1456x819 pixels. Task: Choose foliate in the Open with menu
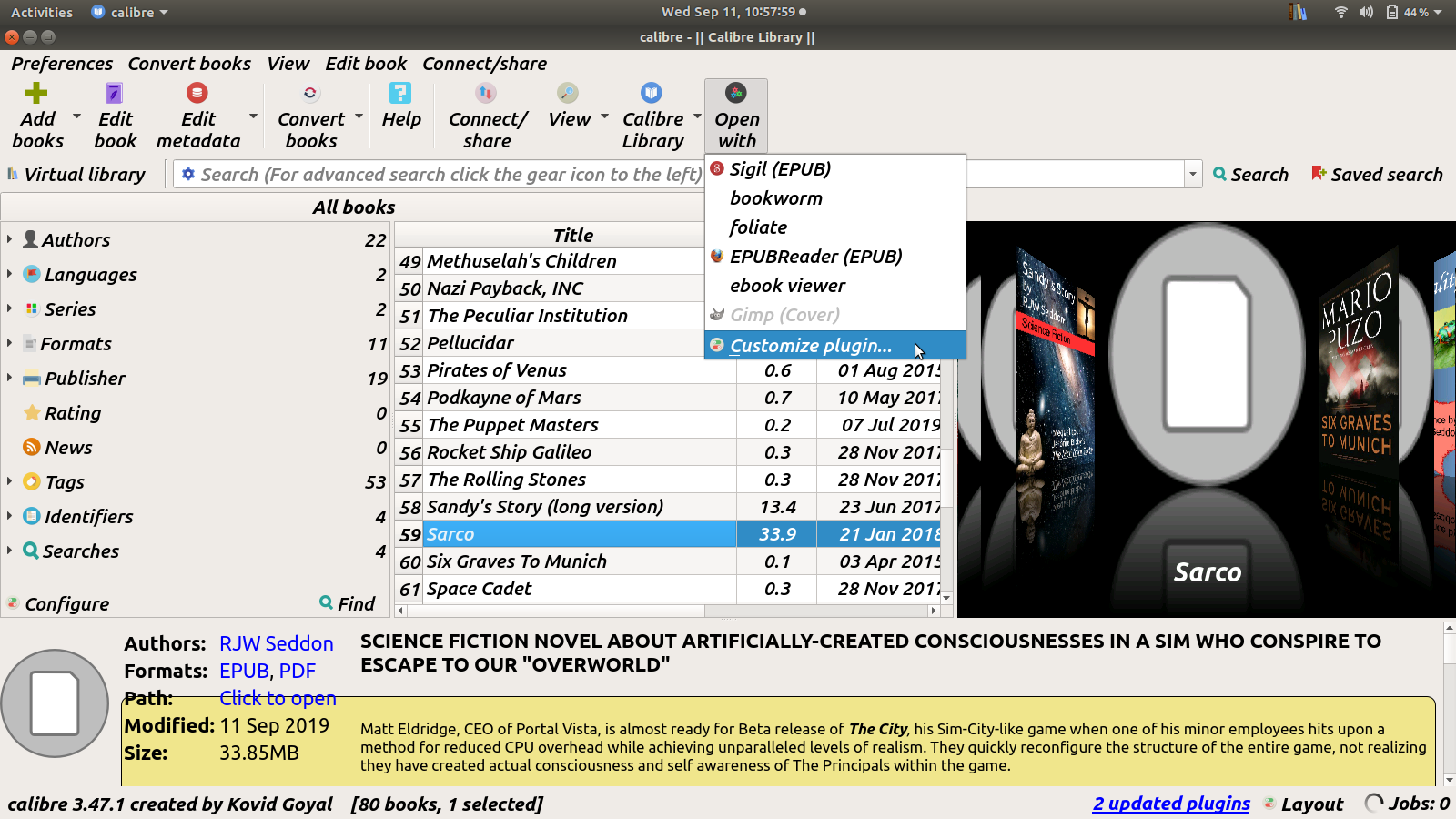(x=834, y=227)
